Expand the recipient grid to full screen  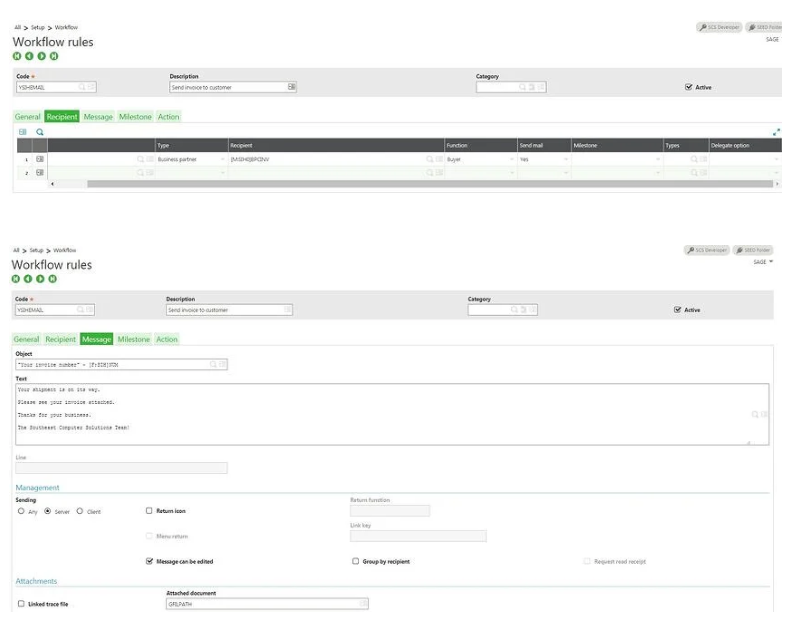777,132
